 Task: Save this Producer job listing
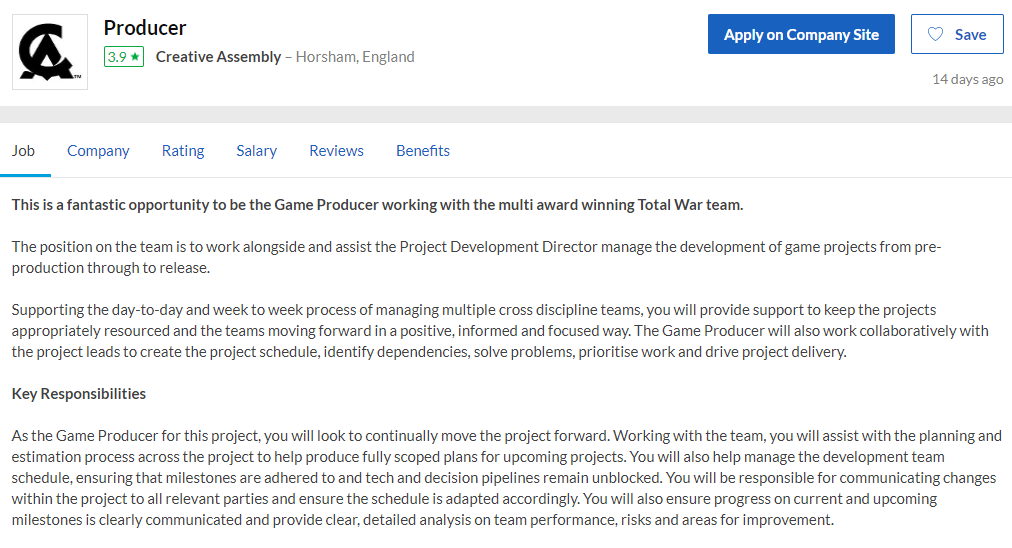[956, 34]
